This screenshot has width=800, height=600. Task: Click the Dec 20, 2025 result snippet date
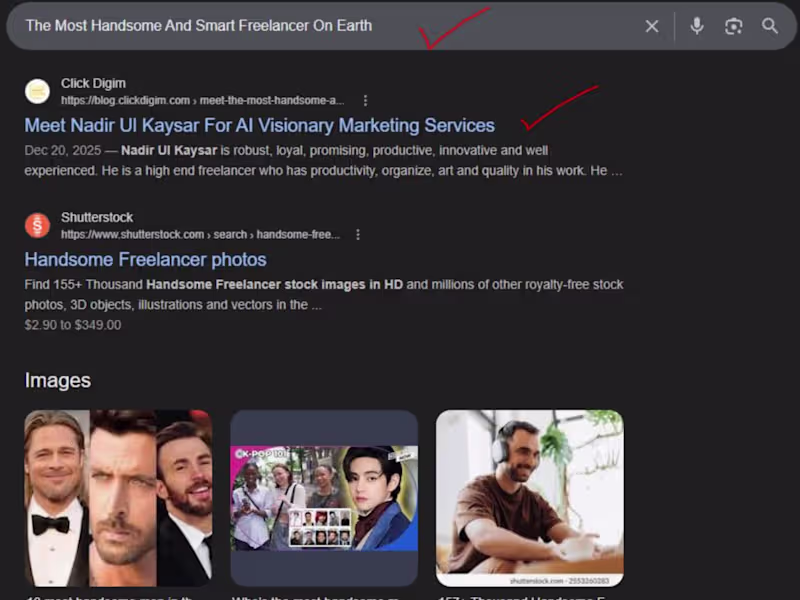[x=63, y=151]
